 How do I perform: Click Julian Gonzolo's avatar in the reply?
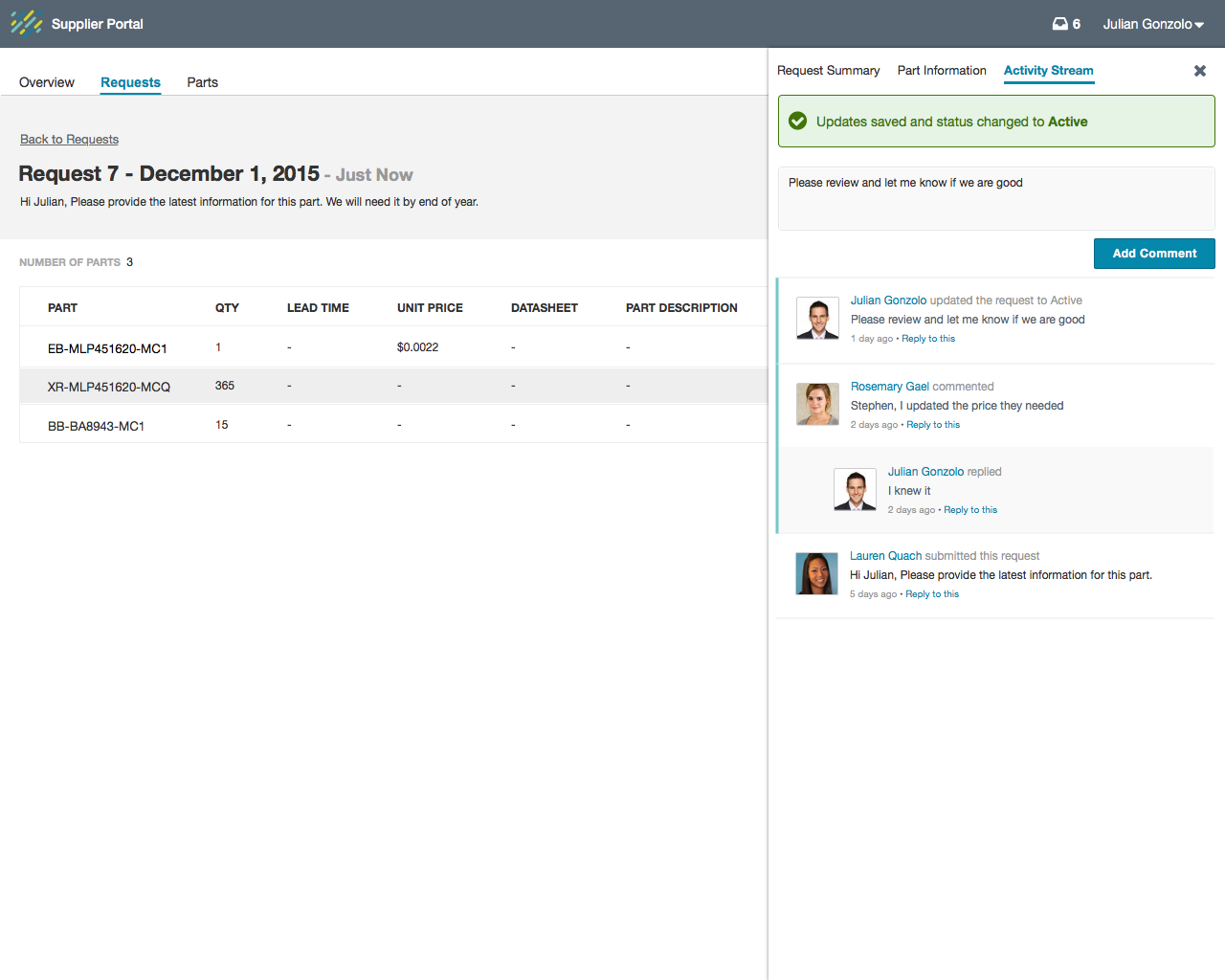click(855, 489)
